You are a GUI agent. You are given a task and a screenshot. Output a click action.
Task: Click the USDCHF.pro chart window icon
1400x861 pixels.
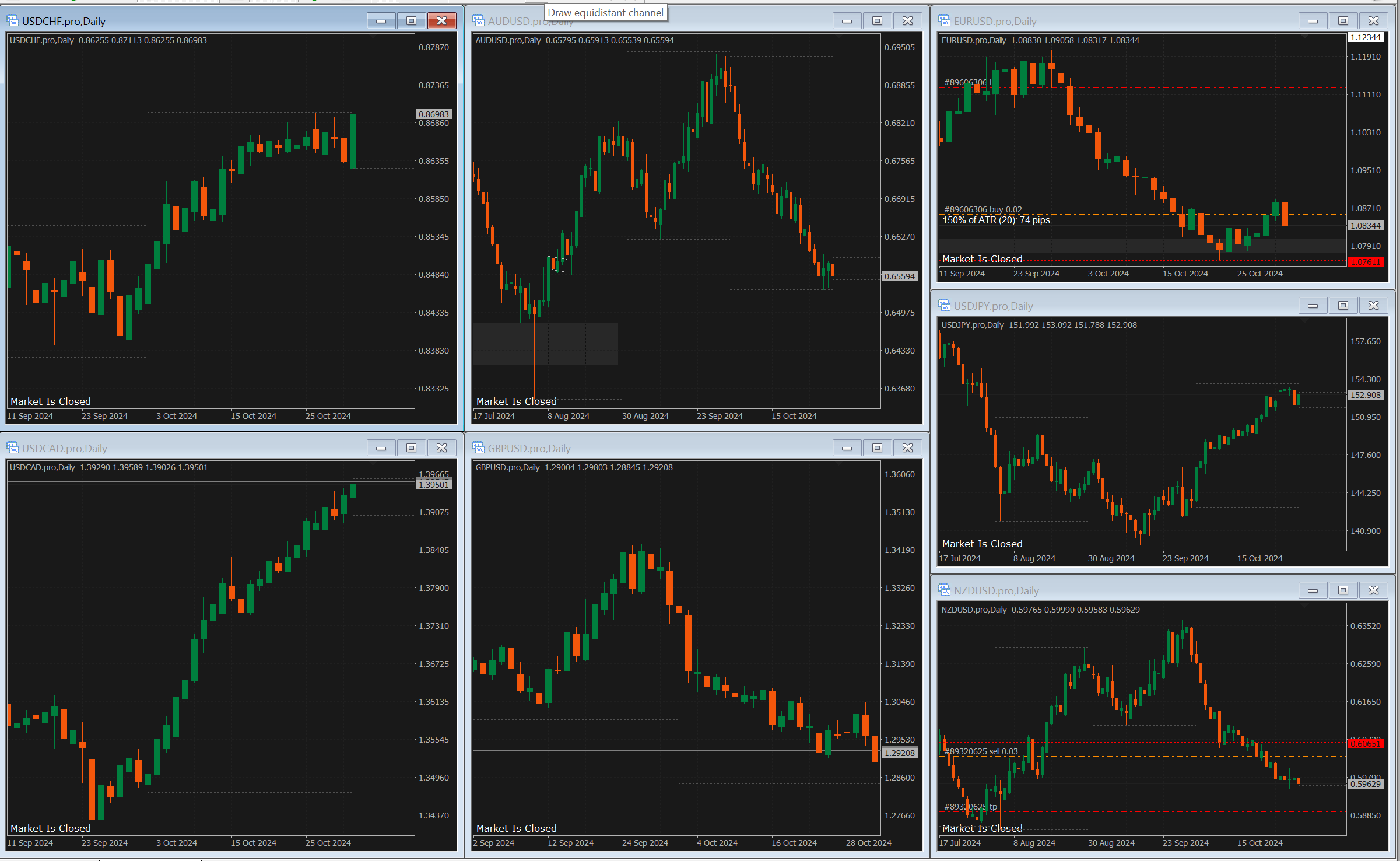pos(12,21)
